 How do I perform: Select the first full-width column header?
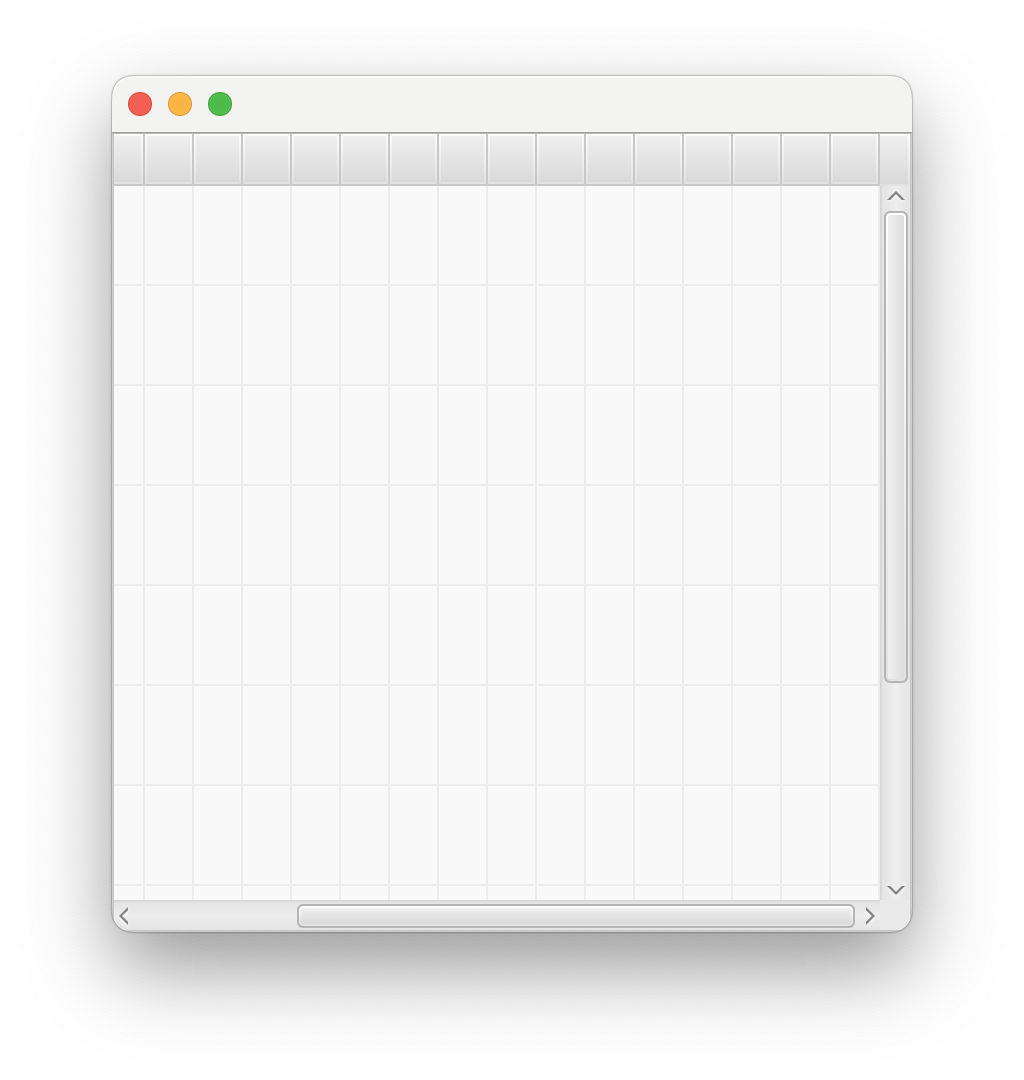[x=168, y=159]
